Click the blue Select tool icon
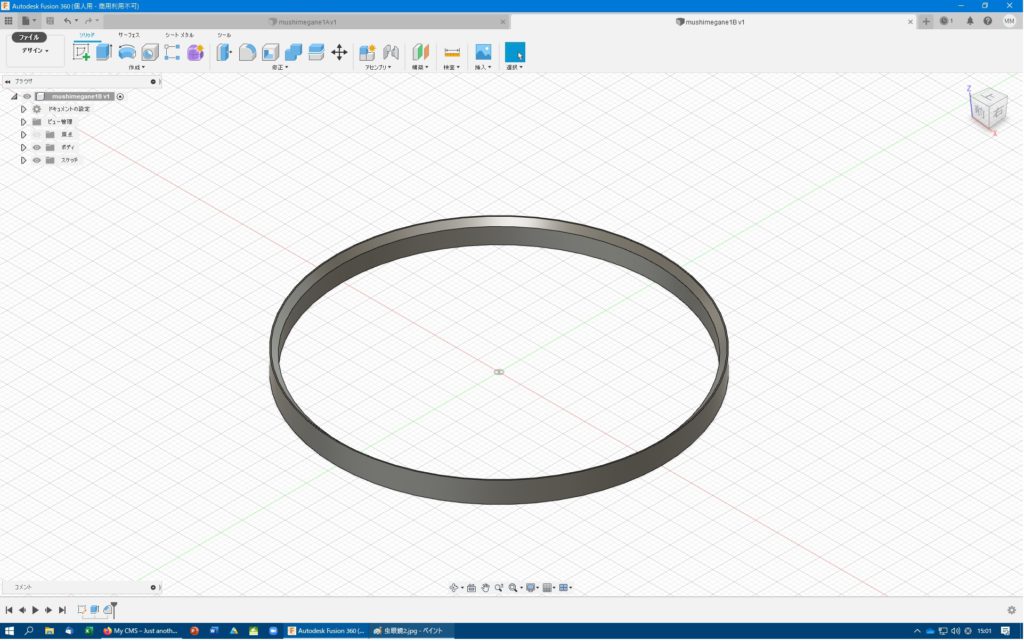The width and height of the screenshot is (1024, 641). 515,52
